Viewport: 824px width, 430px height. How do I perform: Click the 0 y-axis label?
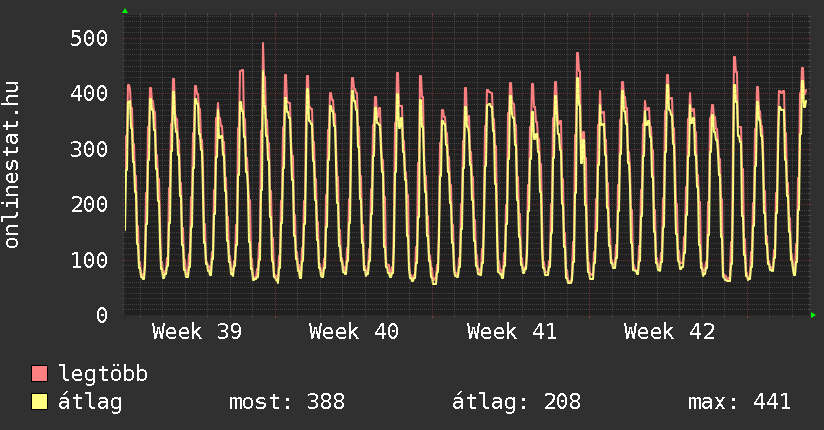102,315
